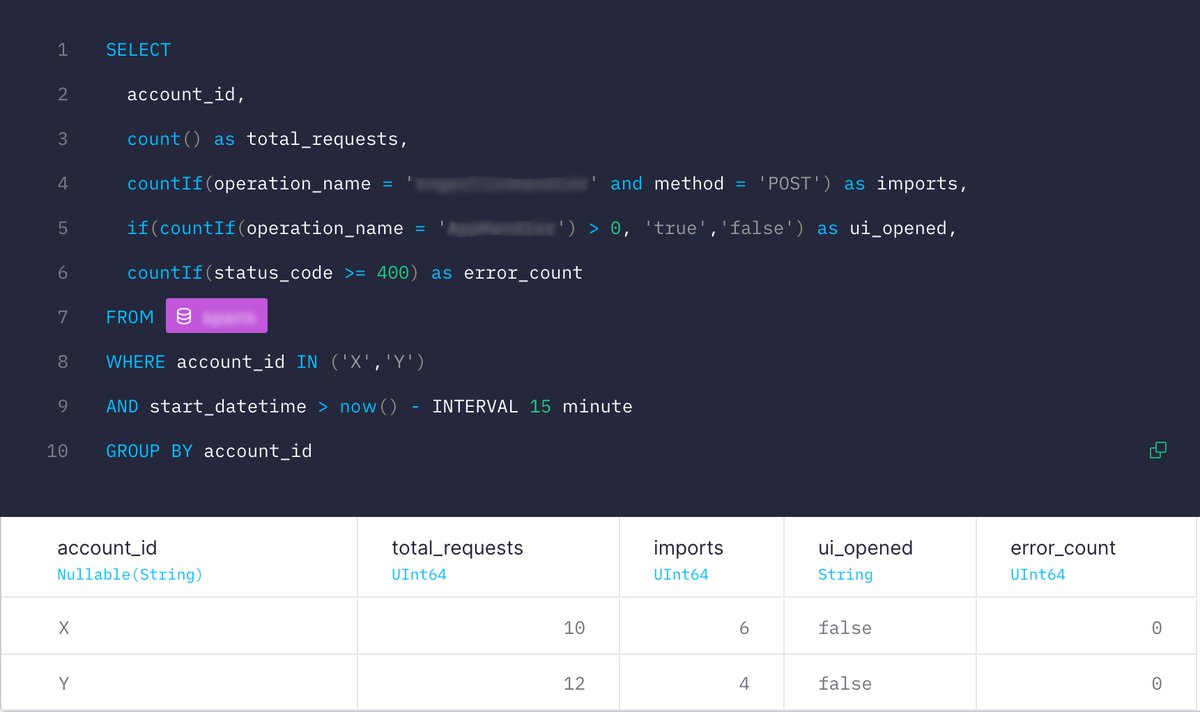The image size is (1200, 712).
Task: Click the false value for account X
Action: pyautogui.click(x=845, y=627)
